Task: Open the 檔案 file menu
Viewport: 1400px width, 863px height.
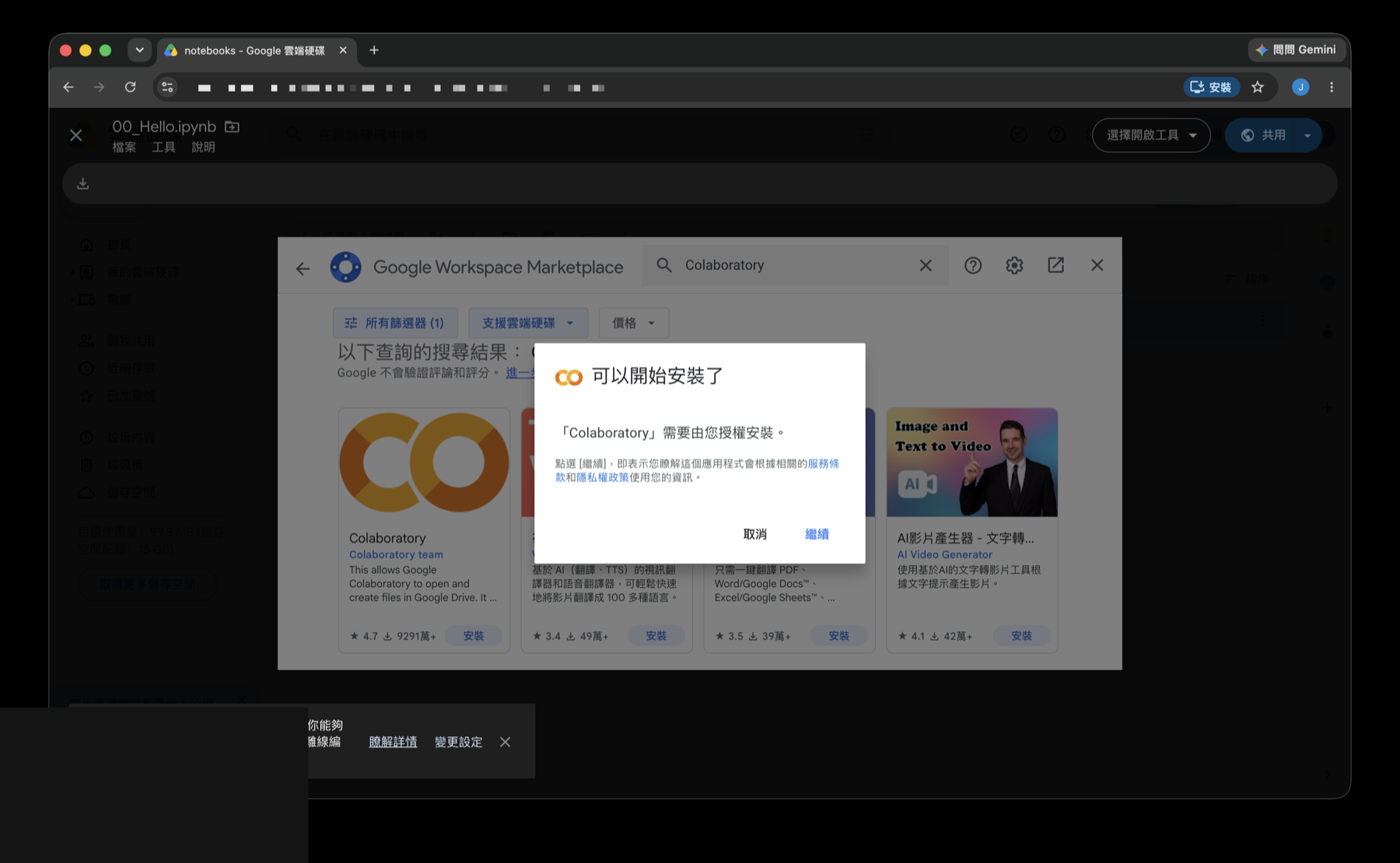Action: tap(124, 147)
